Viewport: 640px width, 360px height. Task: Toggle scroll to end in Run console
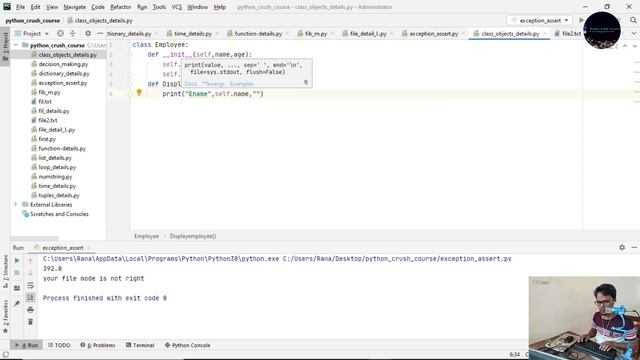(x=30, y=298)
